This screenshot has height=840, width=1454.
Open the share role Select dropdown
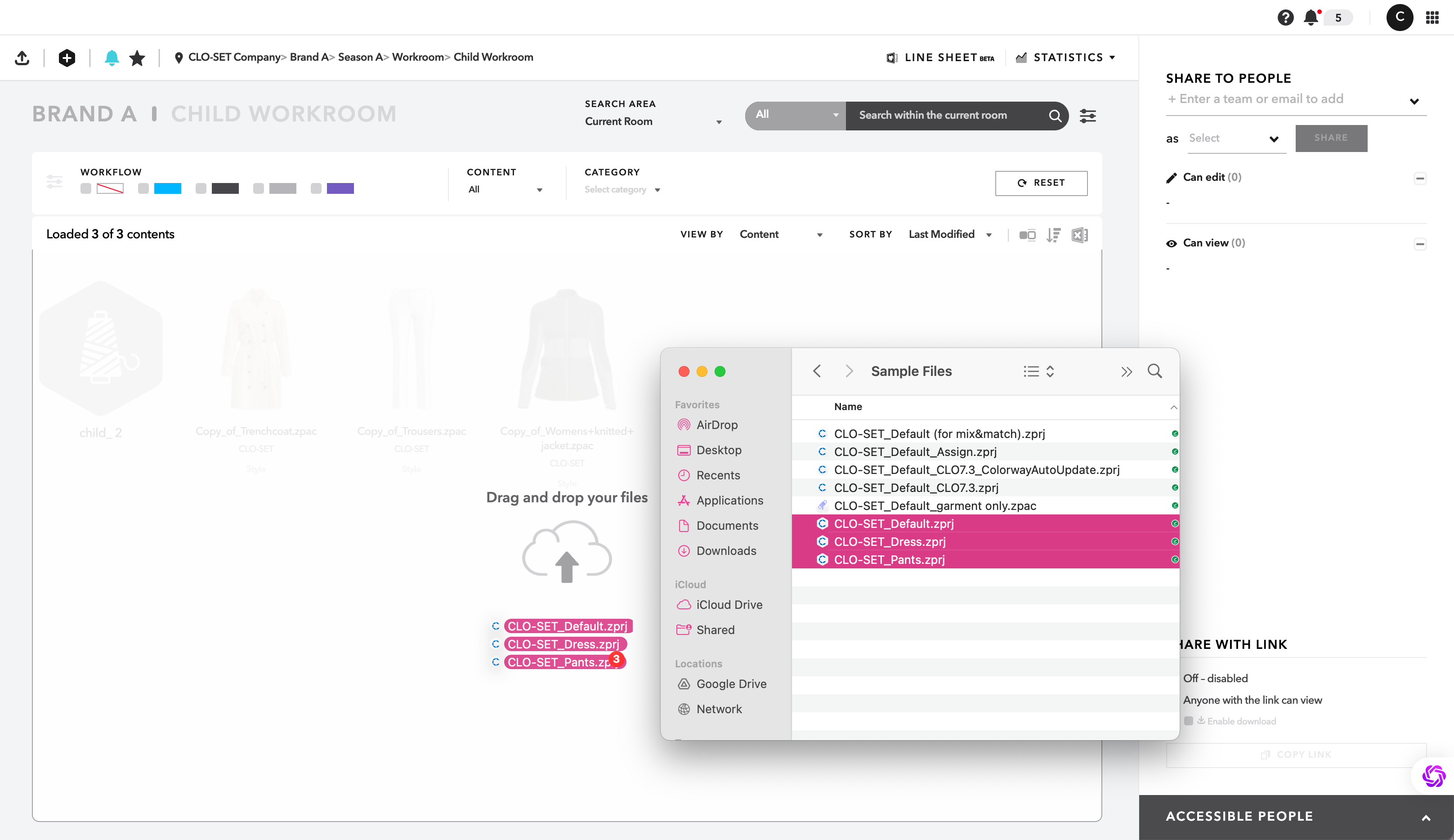coord(1236,139)
